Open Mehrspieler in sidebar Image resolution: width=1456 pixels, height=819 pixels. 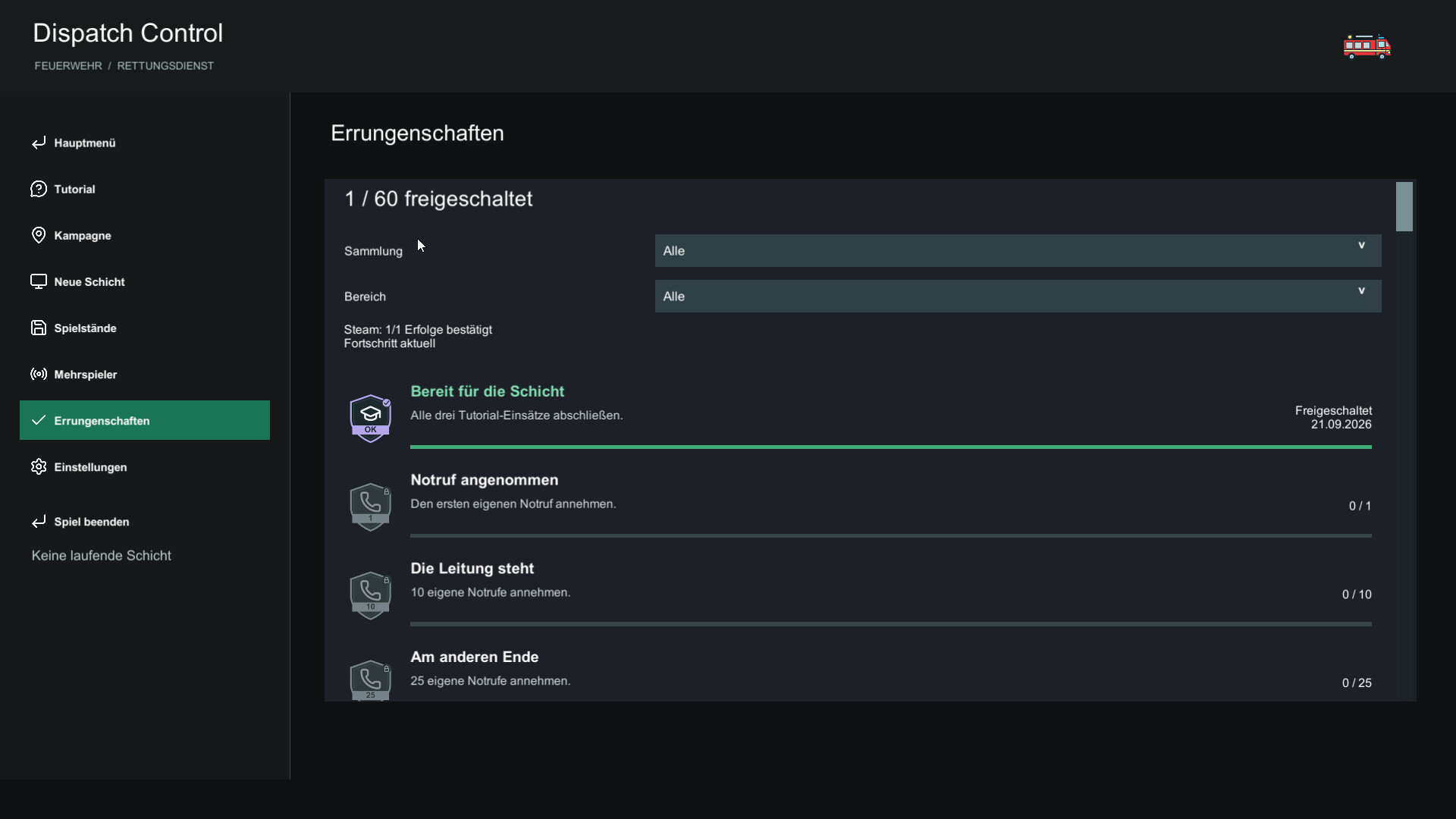tap(145, 374)
